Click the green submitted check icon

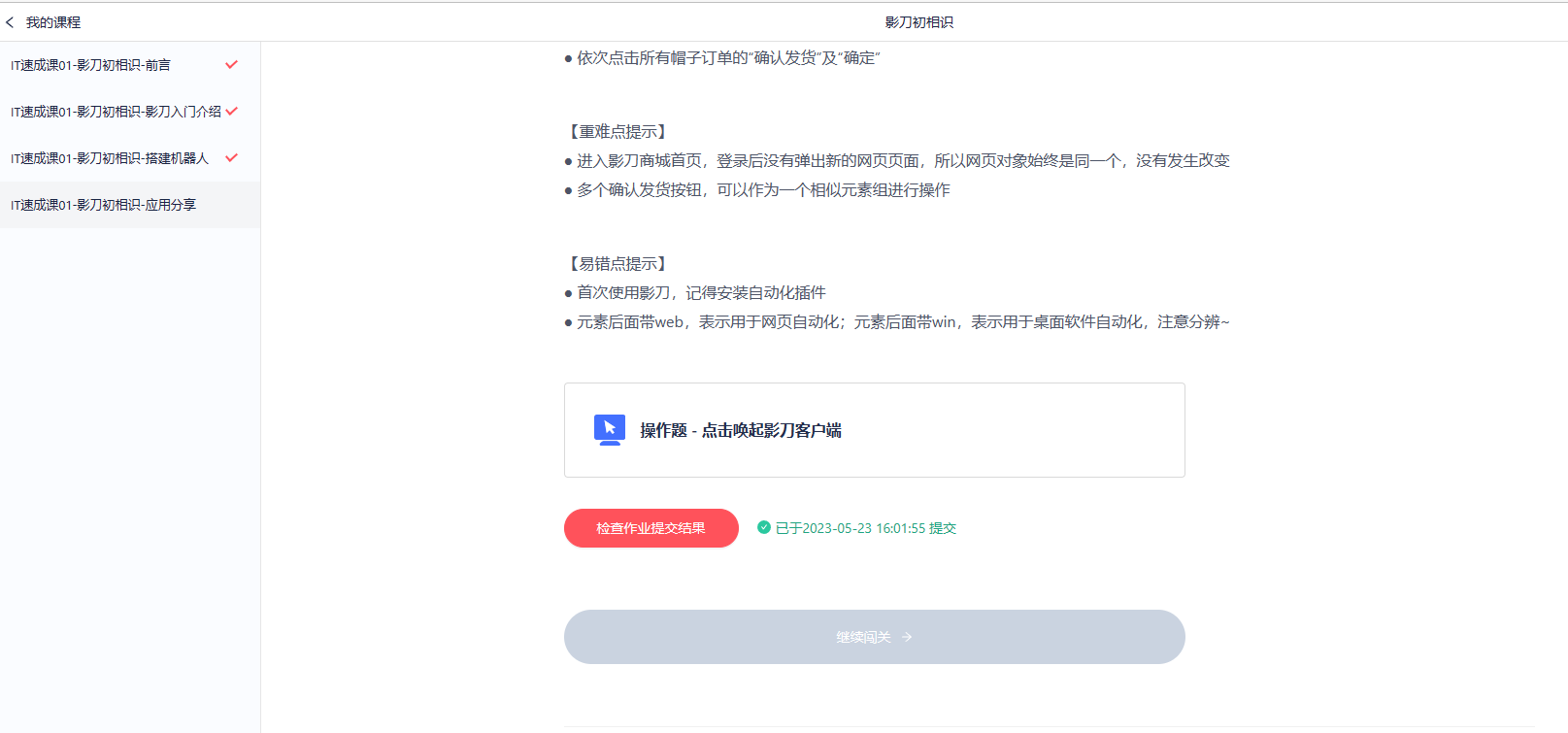point(764,528)
